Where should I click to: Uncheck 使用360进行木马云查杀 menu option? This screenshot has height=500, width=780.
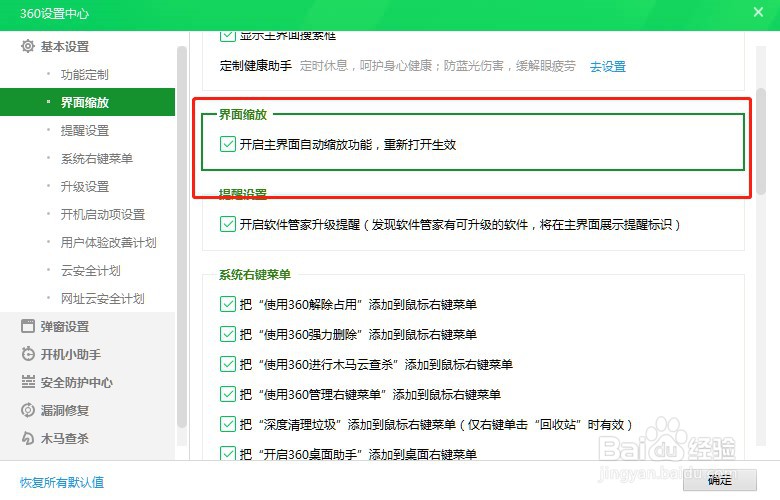coord(227,364)
